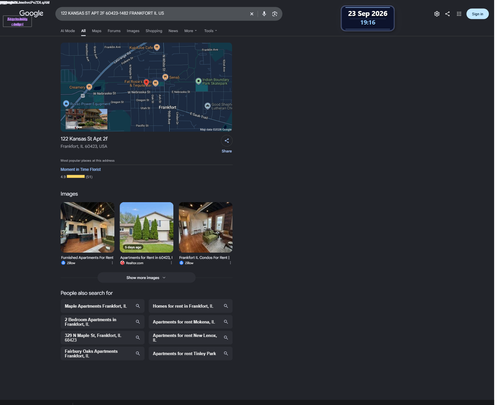Viewport: 500px width, 405px height.
Task: Click the Share text link under the share icon
Action: pos(227,151)
